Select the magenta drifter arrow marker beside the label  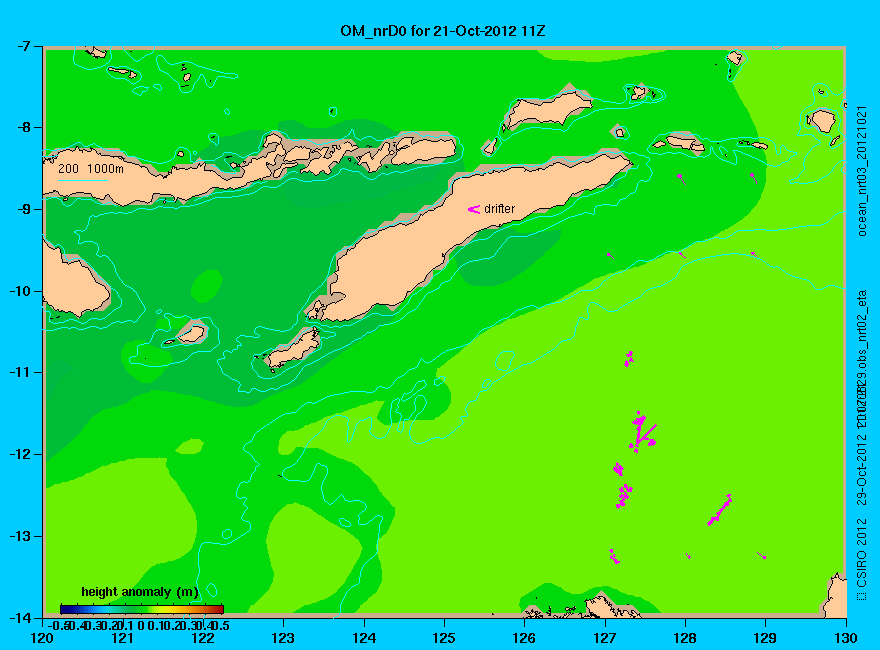point(474,209)
